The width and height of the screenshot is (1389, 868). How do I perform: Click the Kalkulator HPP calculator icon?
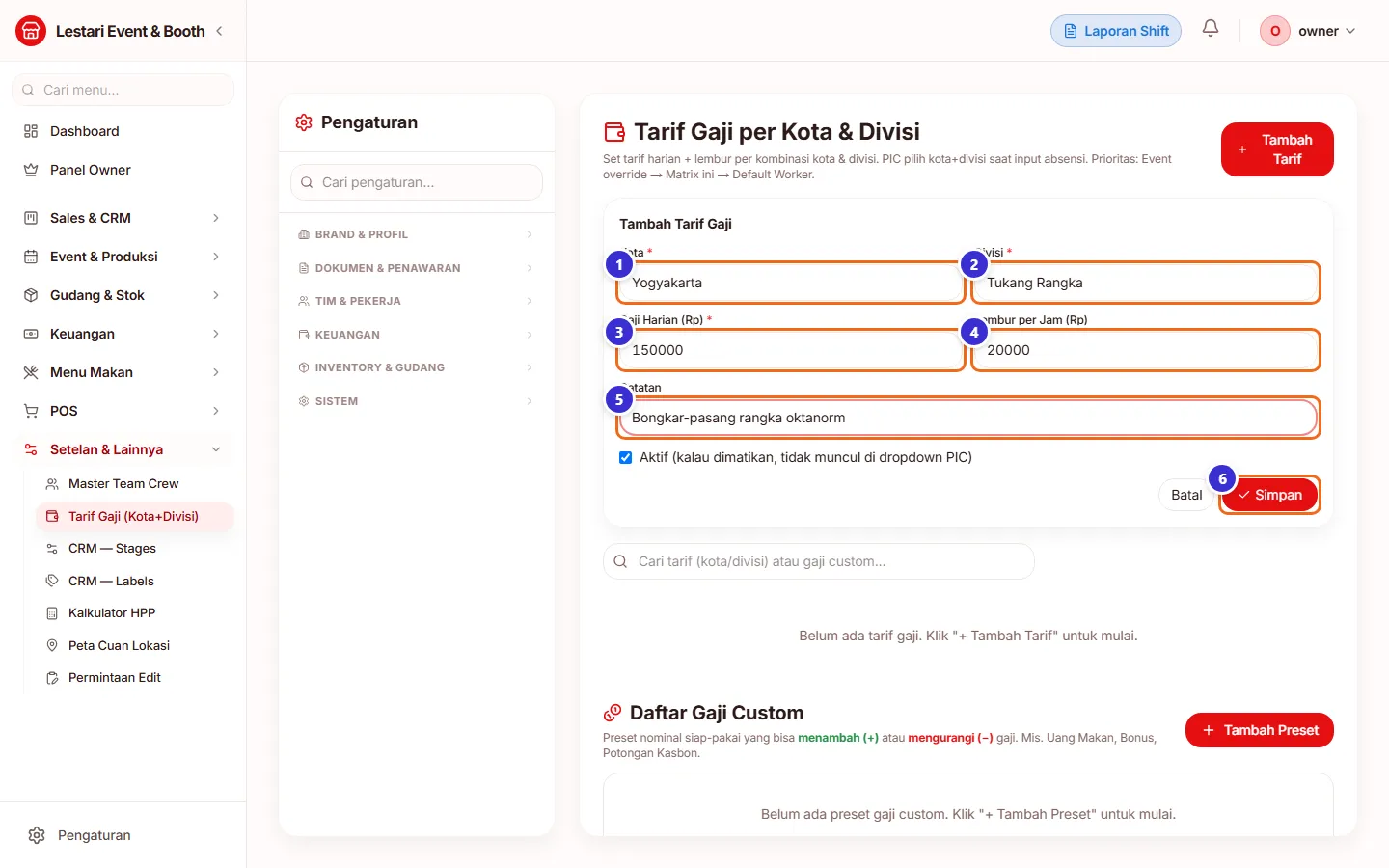[52, 613]
